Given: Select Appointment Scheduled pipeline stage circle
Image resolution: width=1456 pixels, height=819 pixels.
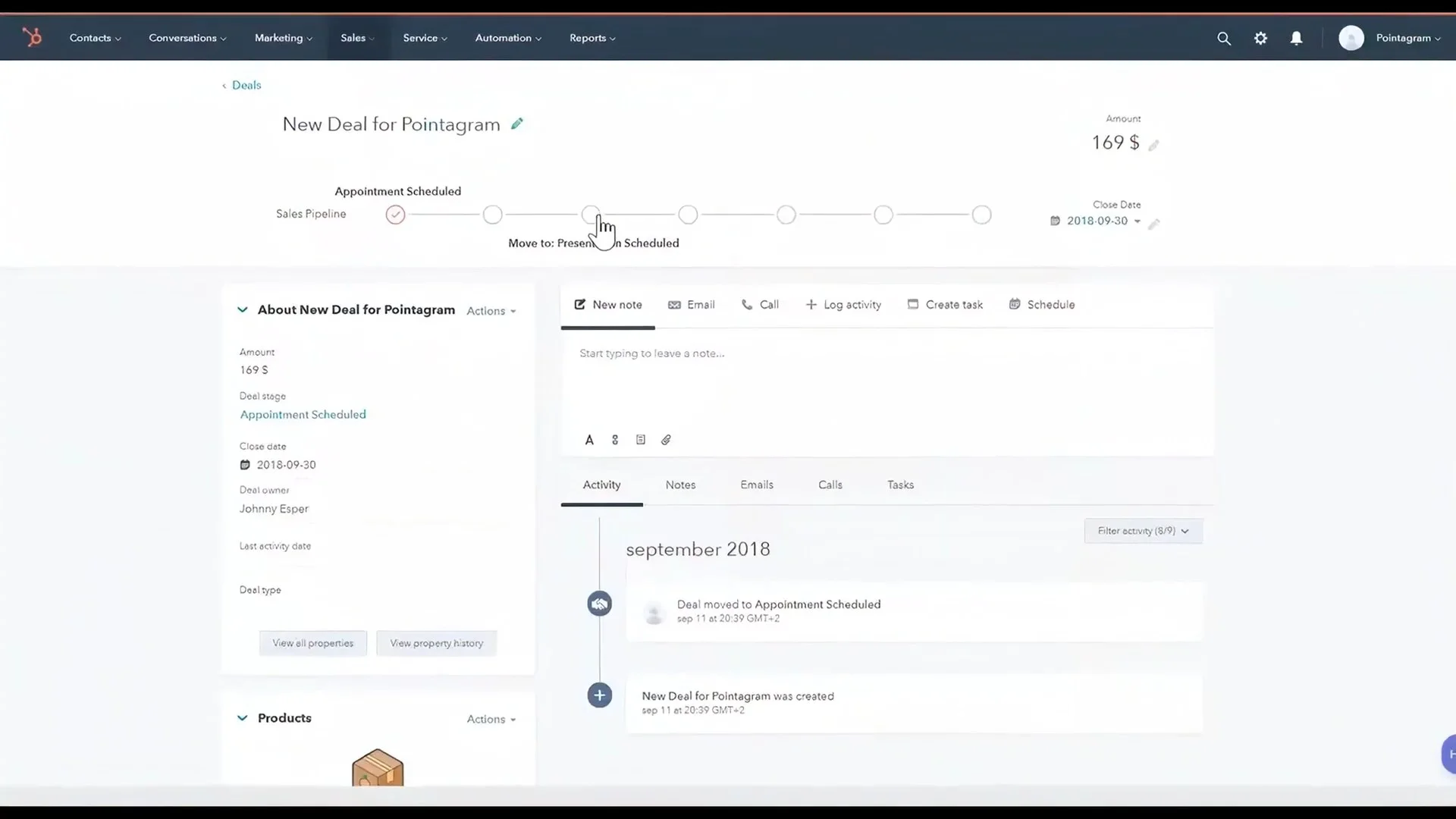Looking at the screenshot, I should [395, 215].
